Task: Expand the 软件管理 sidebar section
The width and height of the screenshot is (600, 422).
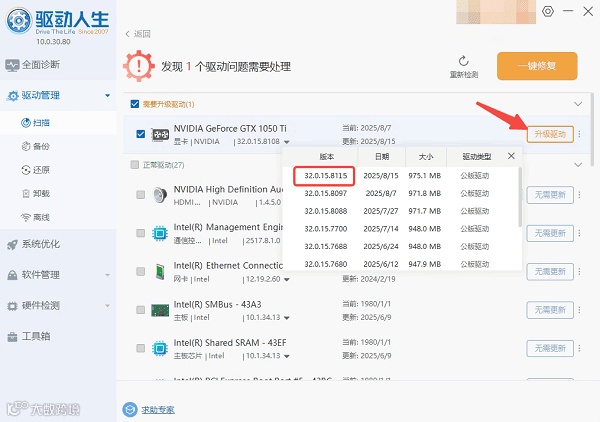Action: 108,275
